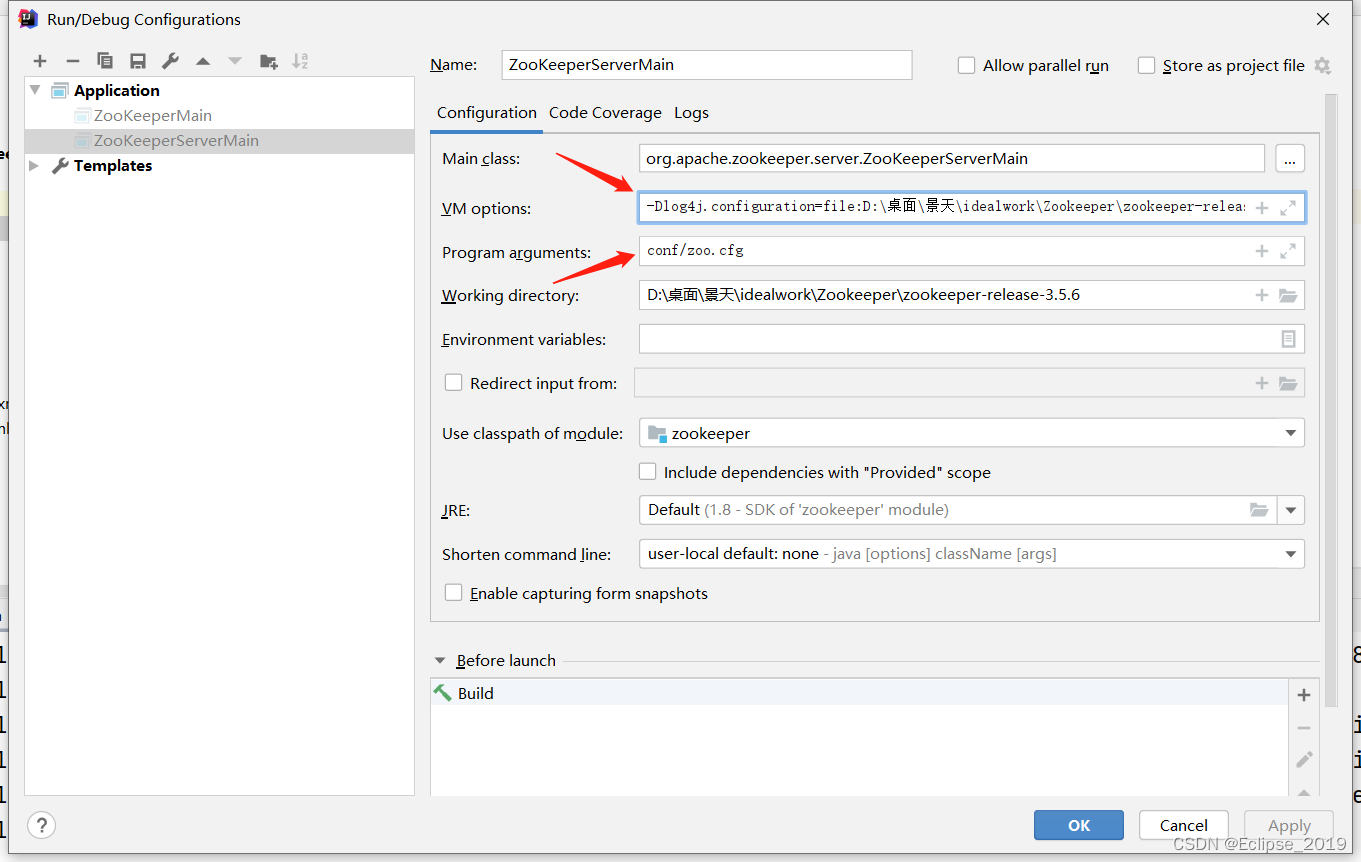Image resolution: width=1361 pixels, height=862 pixels.
Task: Remove the Before launch task
Action: 1304,728
